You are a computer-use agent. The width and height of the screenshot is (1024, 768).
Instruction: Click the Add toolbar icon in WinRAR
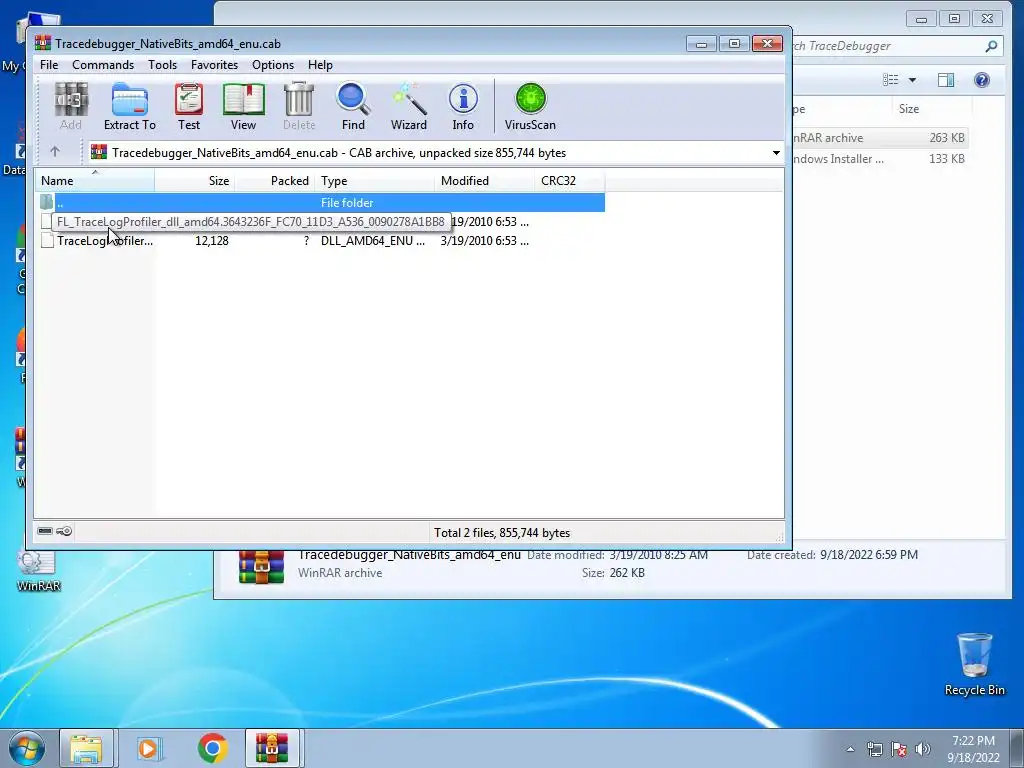tap(71, 106)
